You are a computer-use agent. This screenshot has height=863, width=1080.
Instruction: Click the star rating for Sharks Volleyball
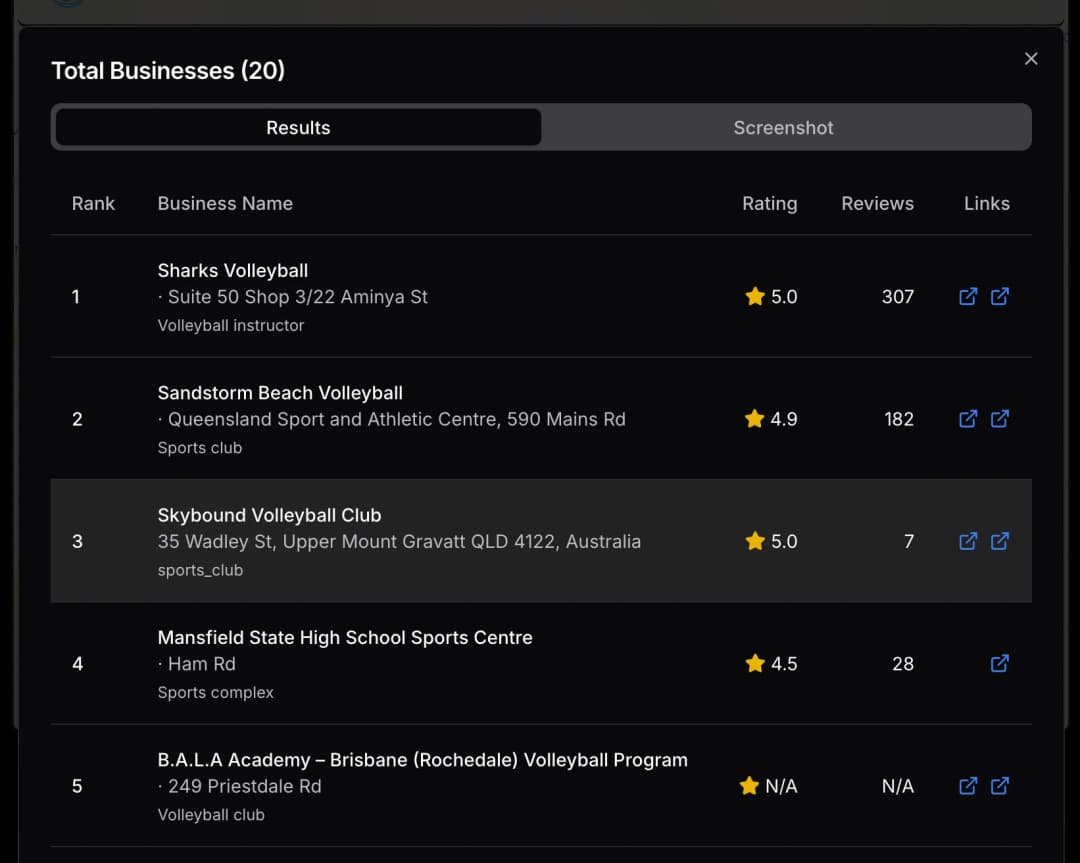coord(770,296)
